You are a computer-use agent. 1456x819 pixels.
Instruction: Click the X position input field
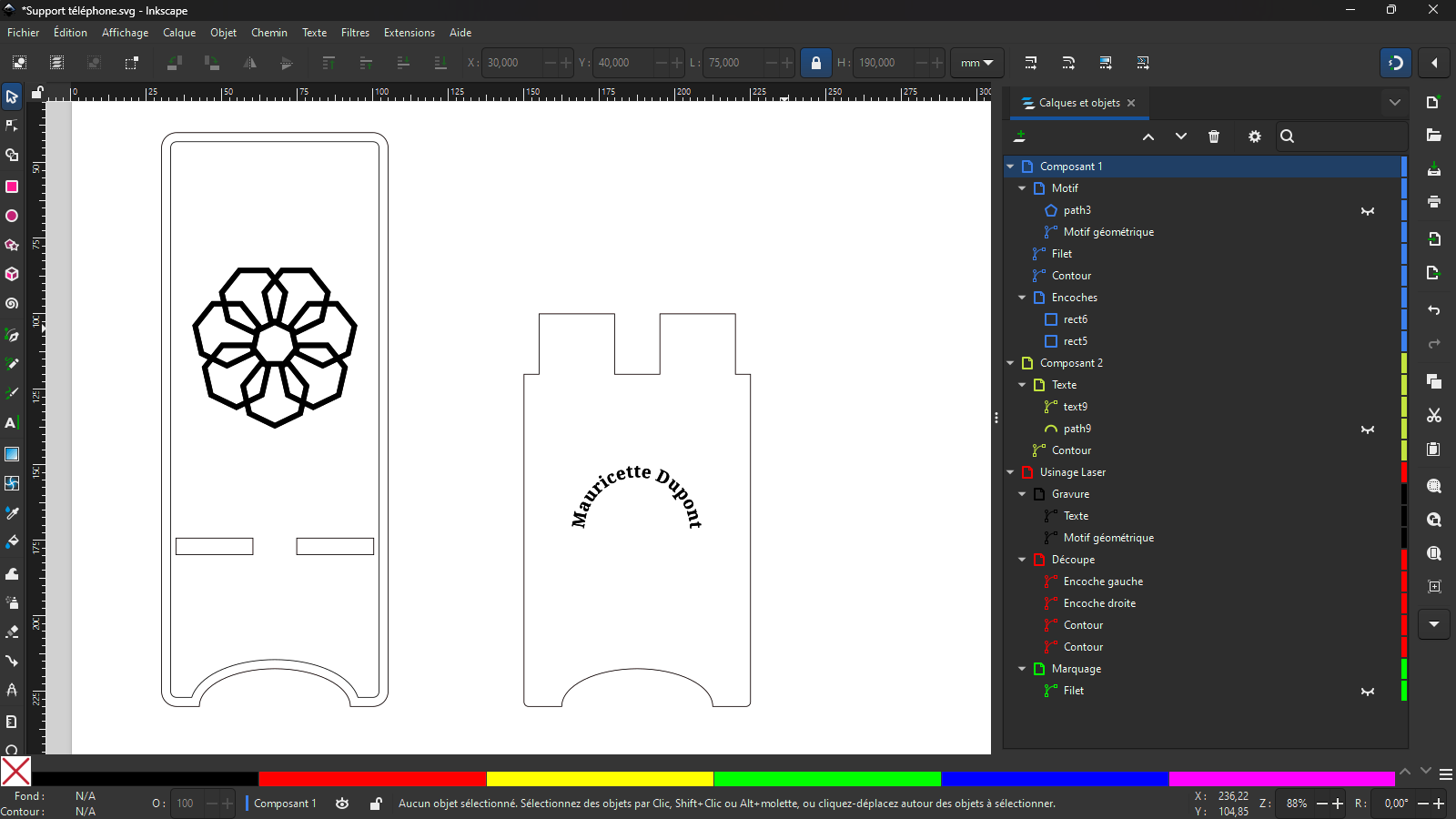[x=511, y=63]
